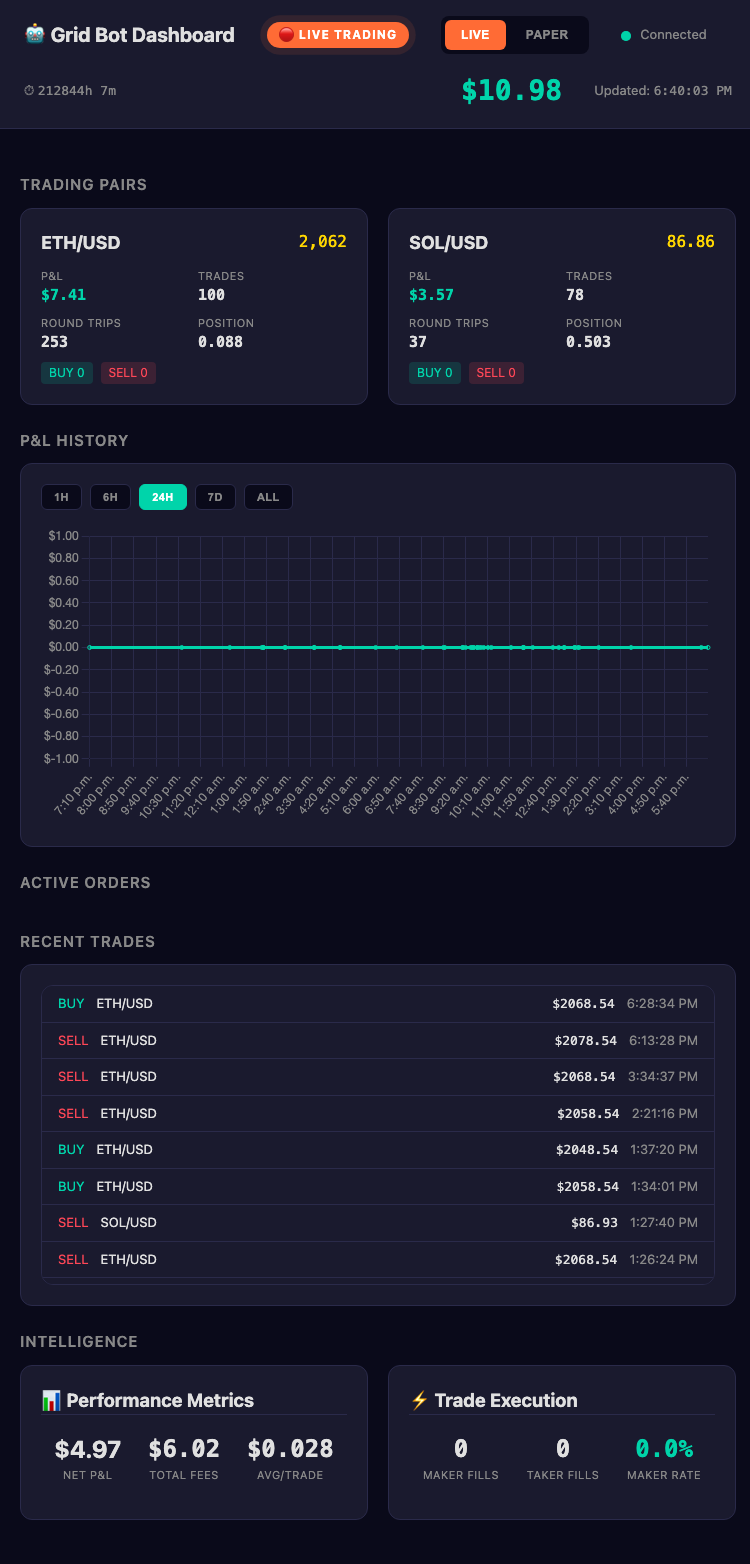Click the total P&L value $10.98

509,89
